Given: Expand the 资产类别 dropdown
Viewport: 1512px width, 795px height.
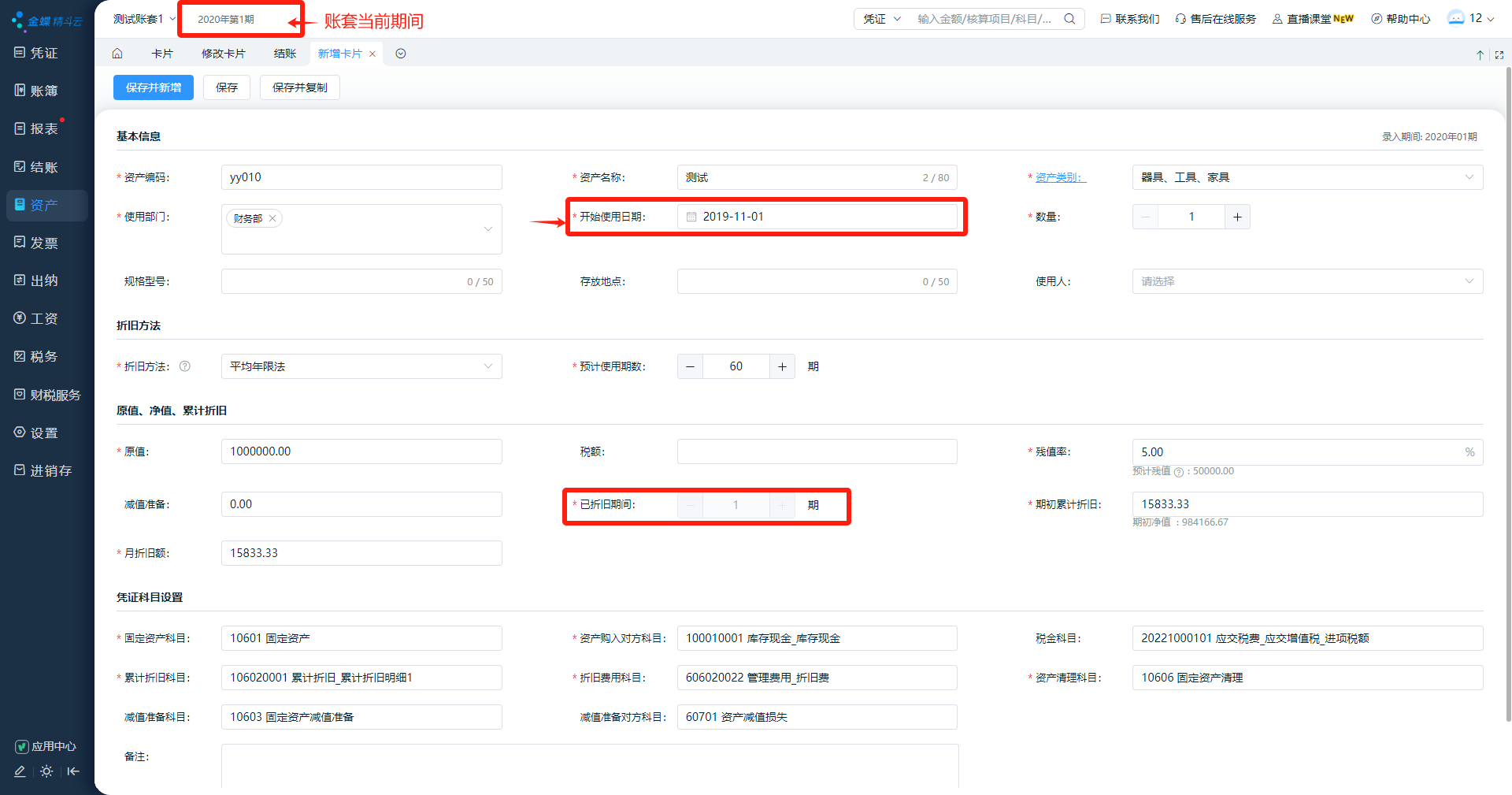Looking at the screenshot, I should [1469, 177].
